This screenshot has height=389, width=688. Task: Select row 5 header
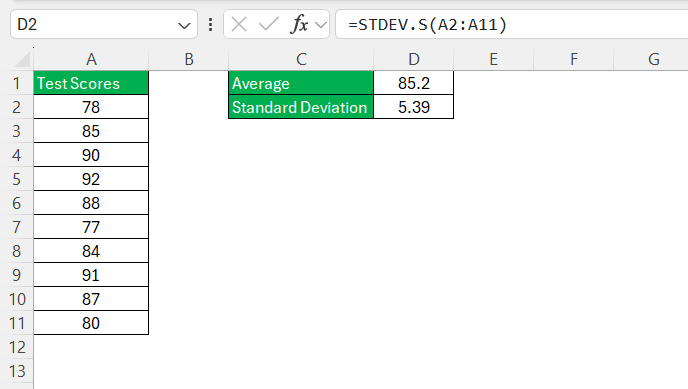[x=17, y=179]
